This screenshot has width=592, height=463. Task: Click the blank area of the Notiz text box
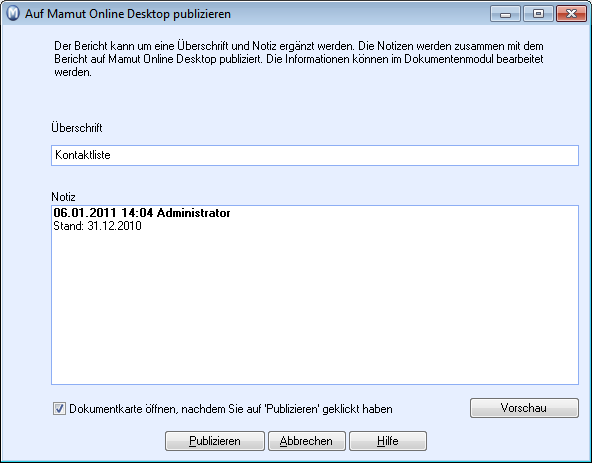coord(314,306)
